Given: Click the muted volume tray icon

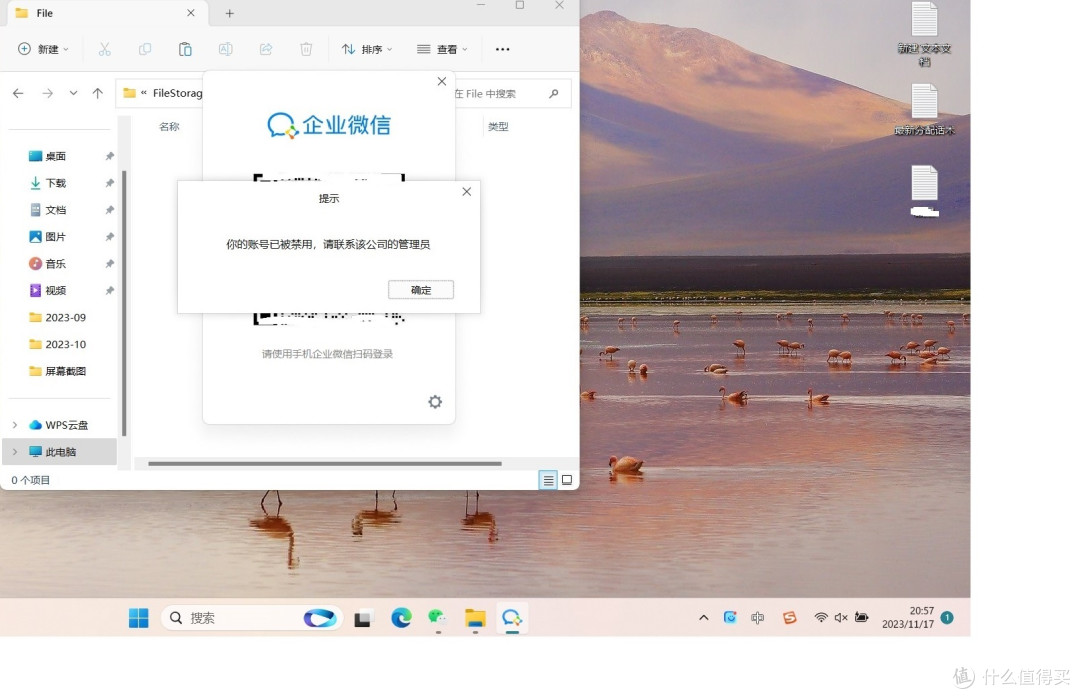Looking at the screenshot, I should (x=841, y=618).
